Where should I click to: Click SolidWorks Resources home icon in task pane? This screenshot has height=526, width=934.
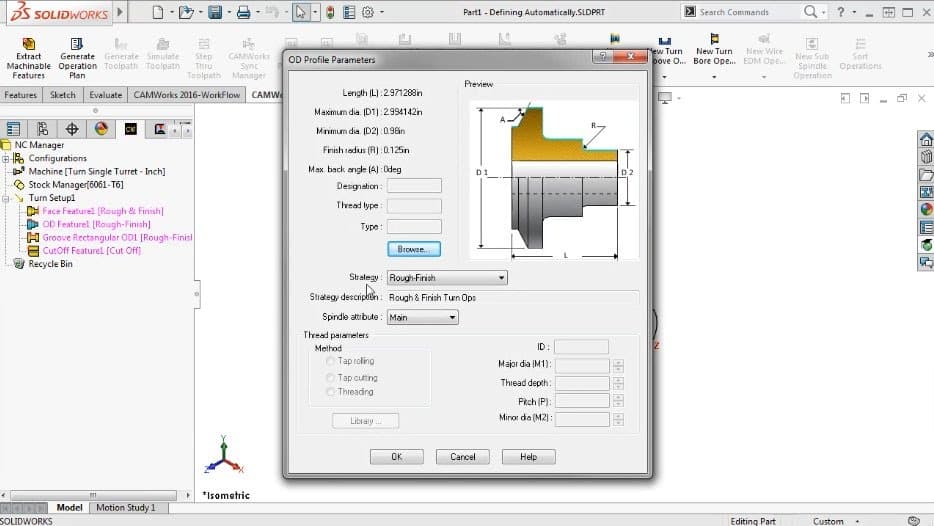pyautogui.click(x=926, y=140)
